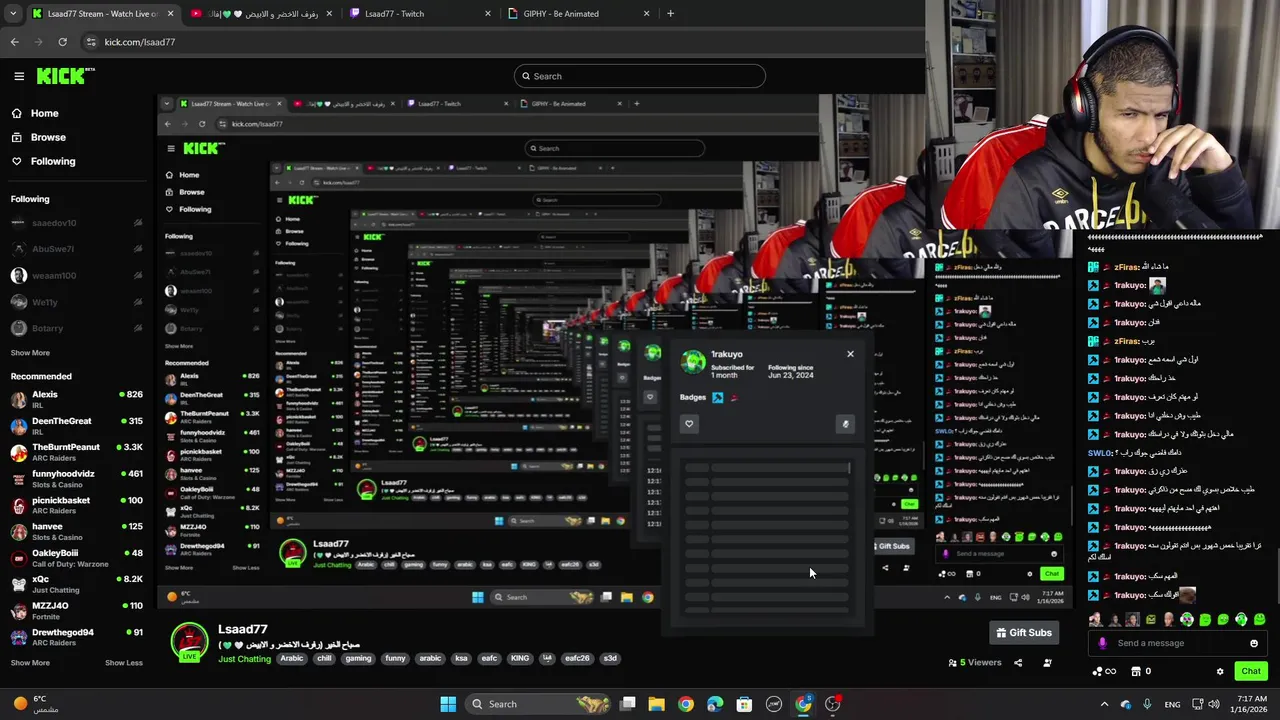Screen dimensions: 1280x720
Task: Click the SWLO username in the main chat
Action: pos(1101,453)
